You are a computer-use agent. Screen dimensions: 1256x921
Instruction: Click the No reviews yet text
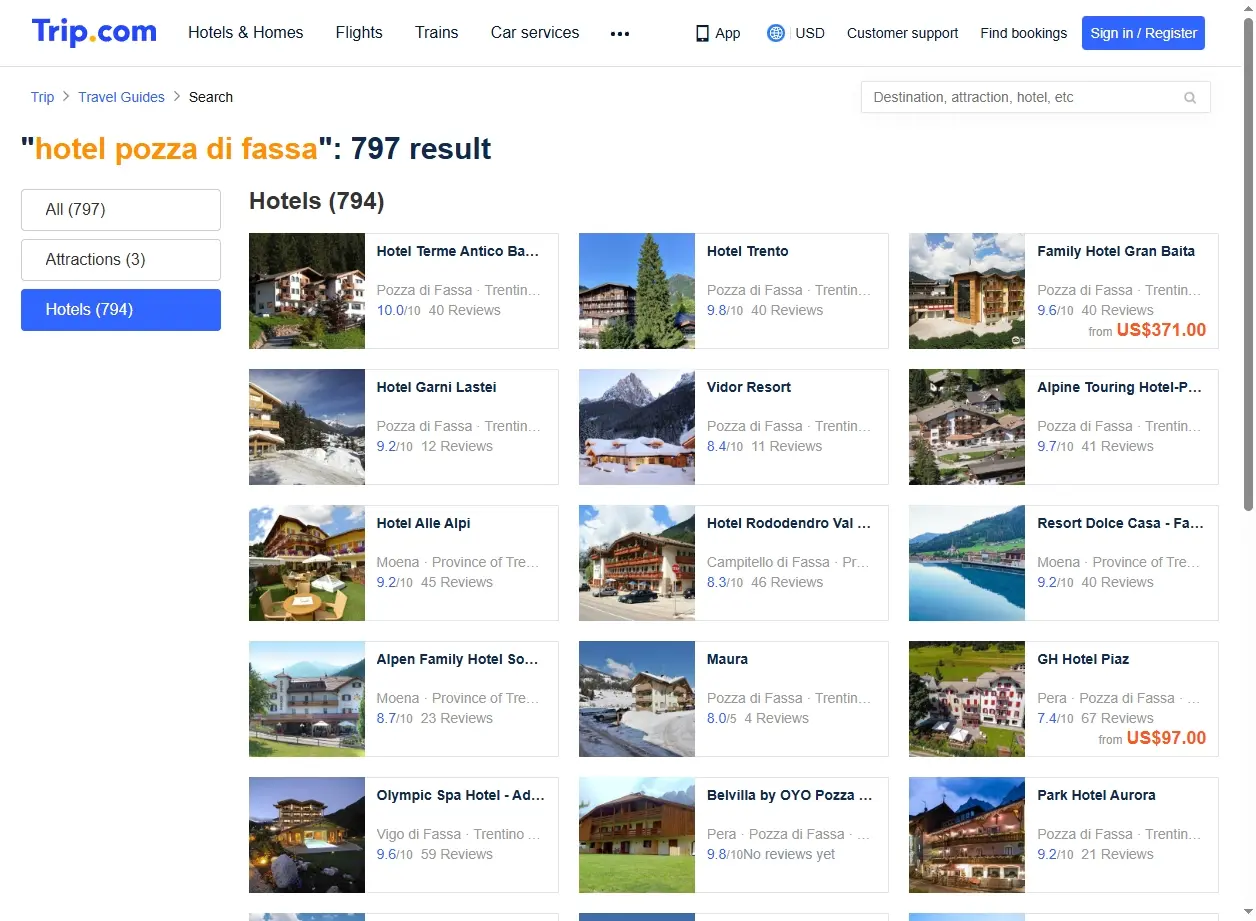tap(790, 854)
